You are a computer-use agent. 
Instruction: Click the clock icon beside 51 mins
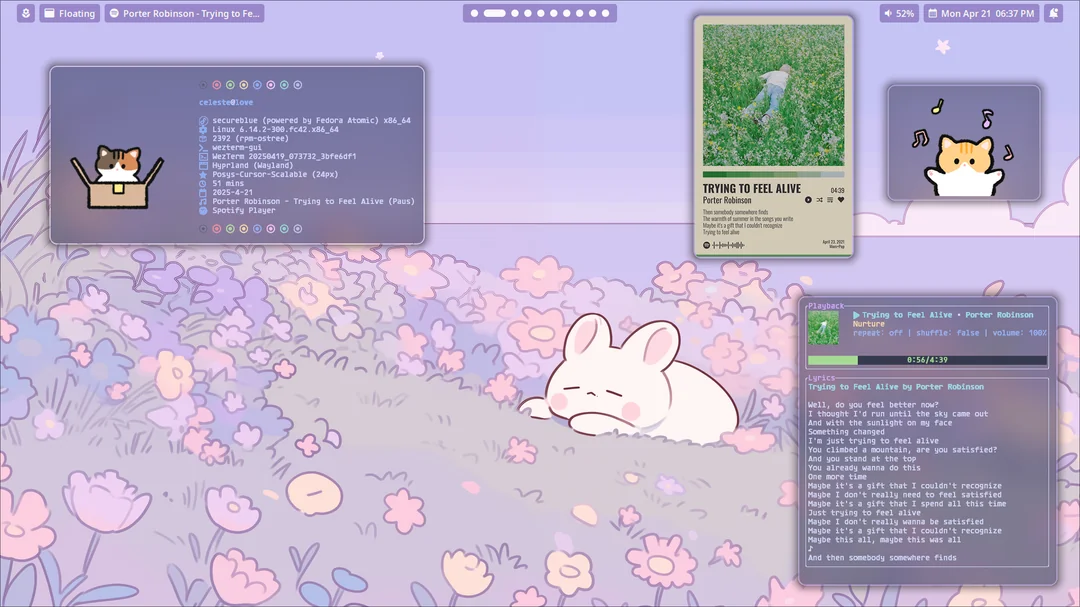tap(203, 183)
